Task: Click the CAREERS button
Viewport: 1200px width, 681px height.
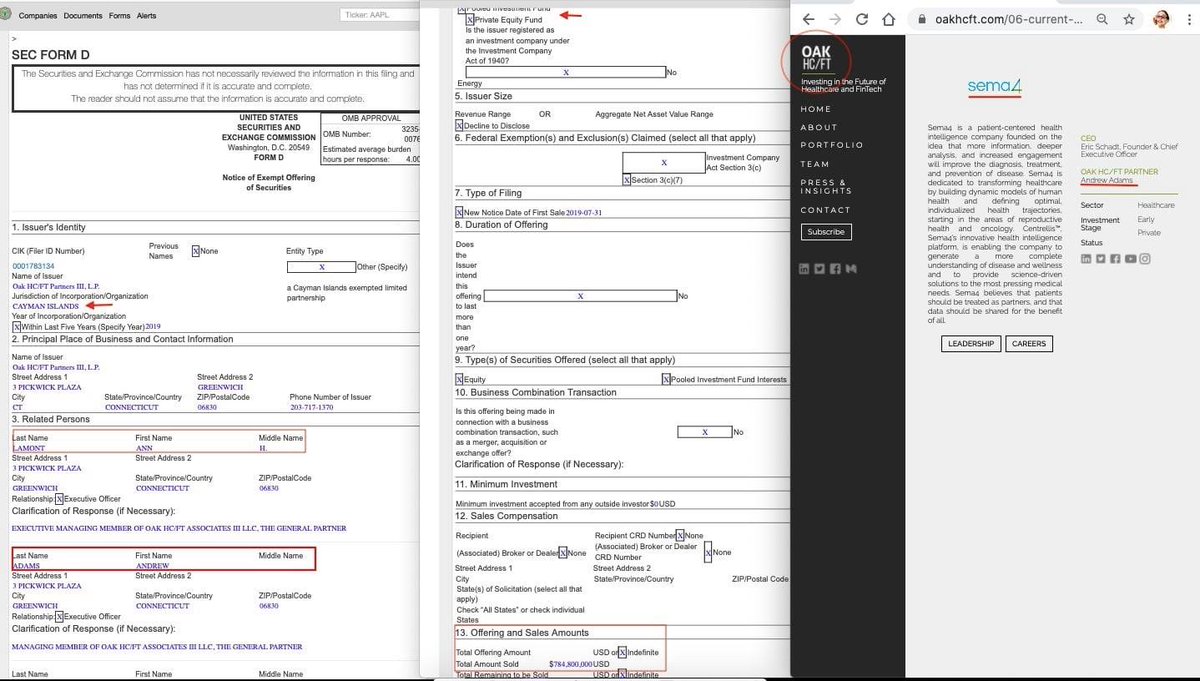Action: click(1029, 343)
